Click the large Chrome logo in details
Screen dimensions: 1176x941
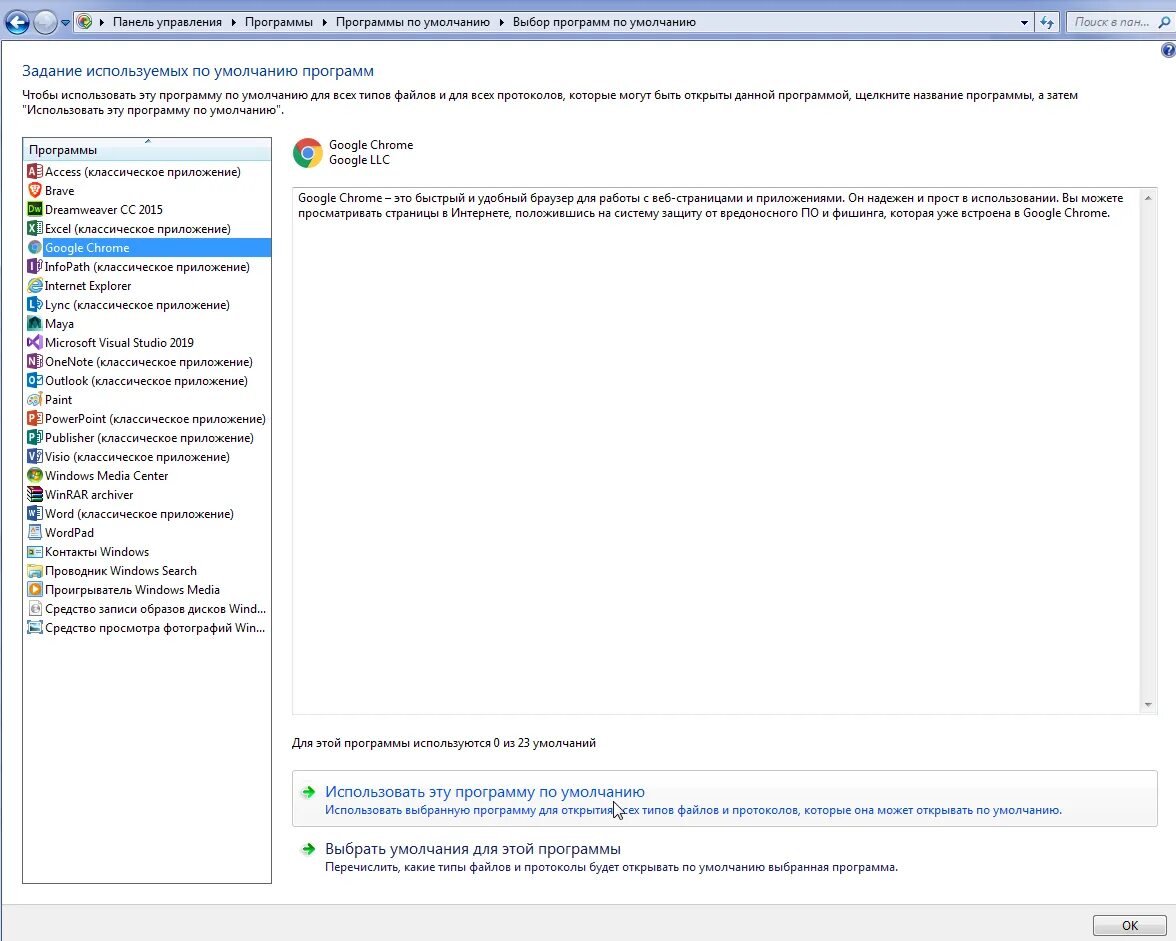coord(308,152)
